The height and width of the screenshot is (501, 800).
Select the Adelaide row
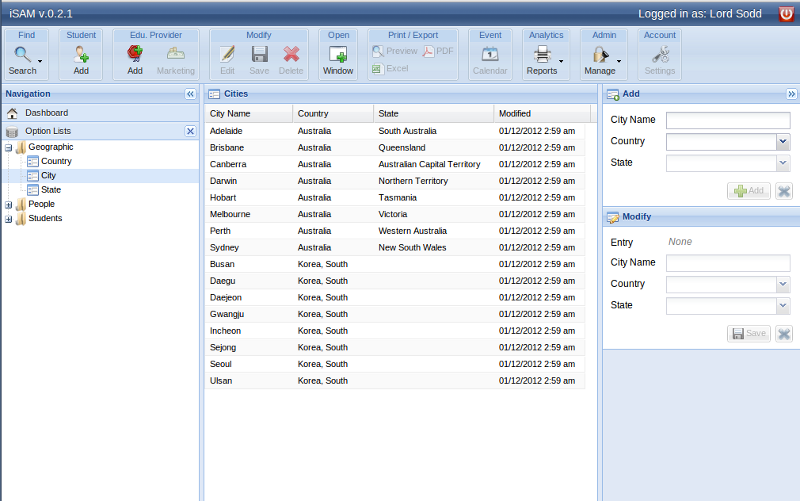coord(394,131)
